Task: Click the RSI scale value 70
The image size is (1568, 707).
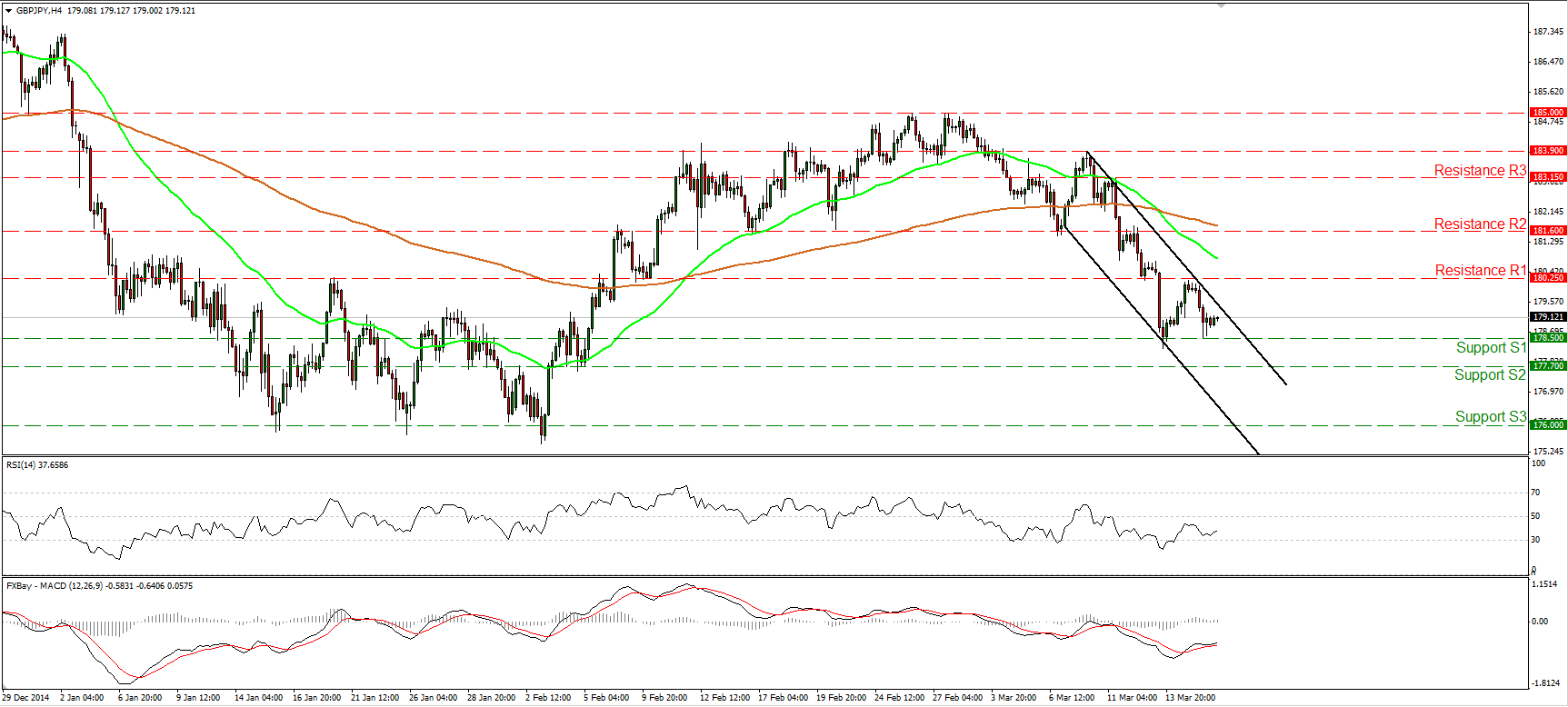Action: tap(1535, 493)
